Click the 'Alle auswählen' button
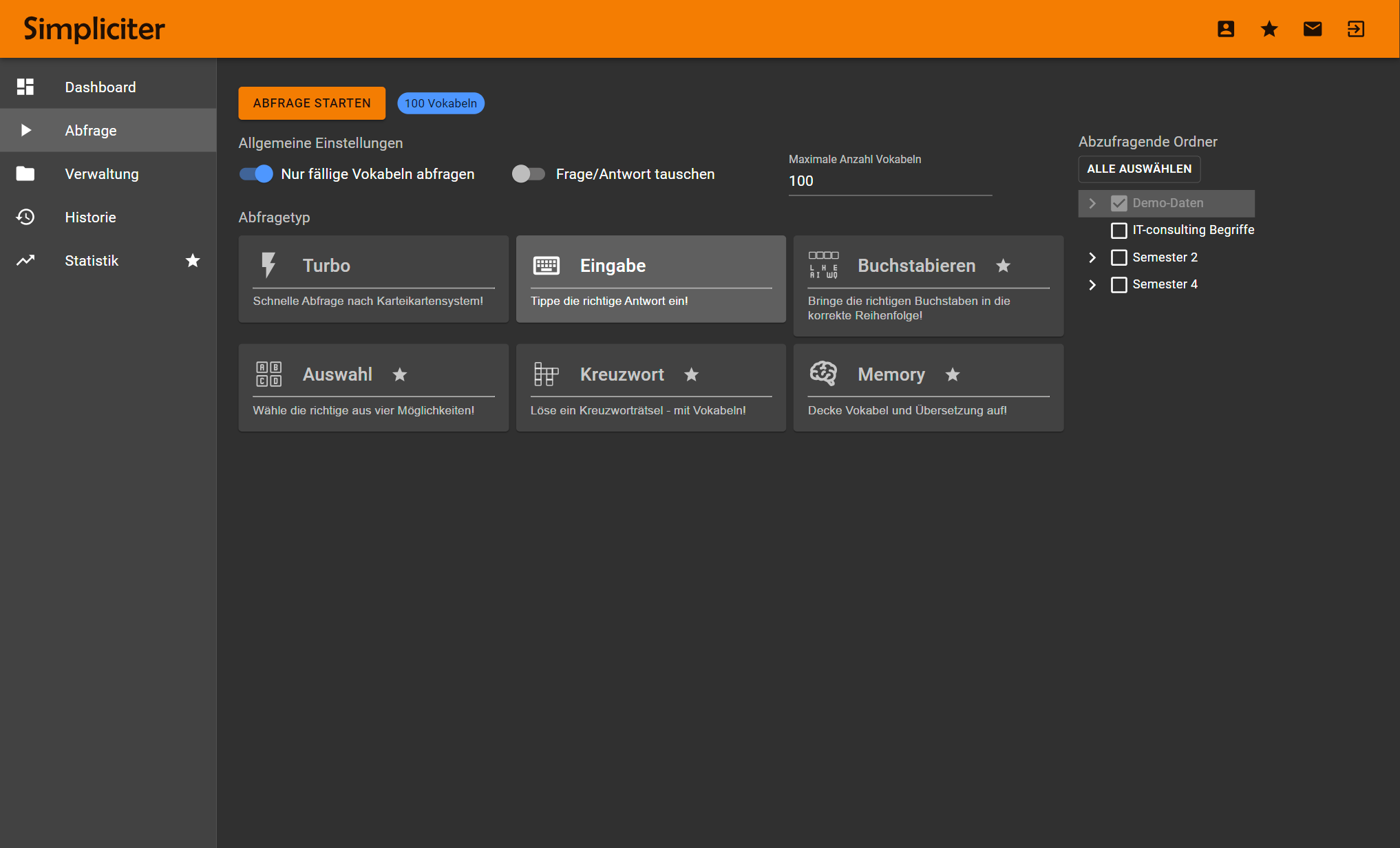The image size is (1400, 848). point(1138,169)
